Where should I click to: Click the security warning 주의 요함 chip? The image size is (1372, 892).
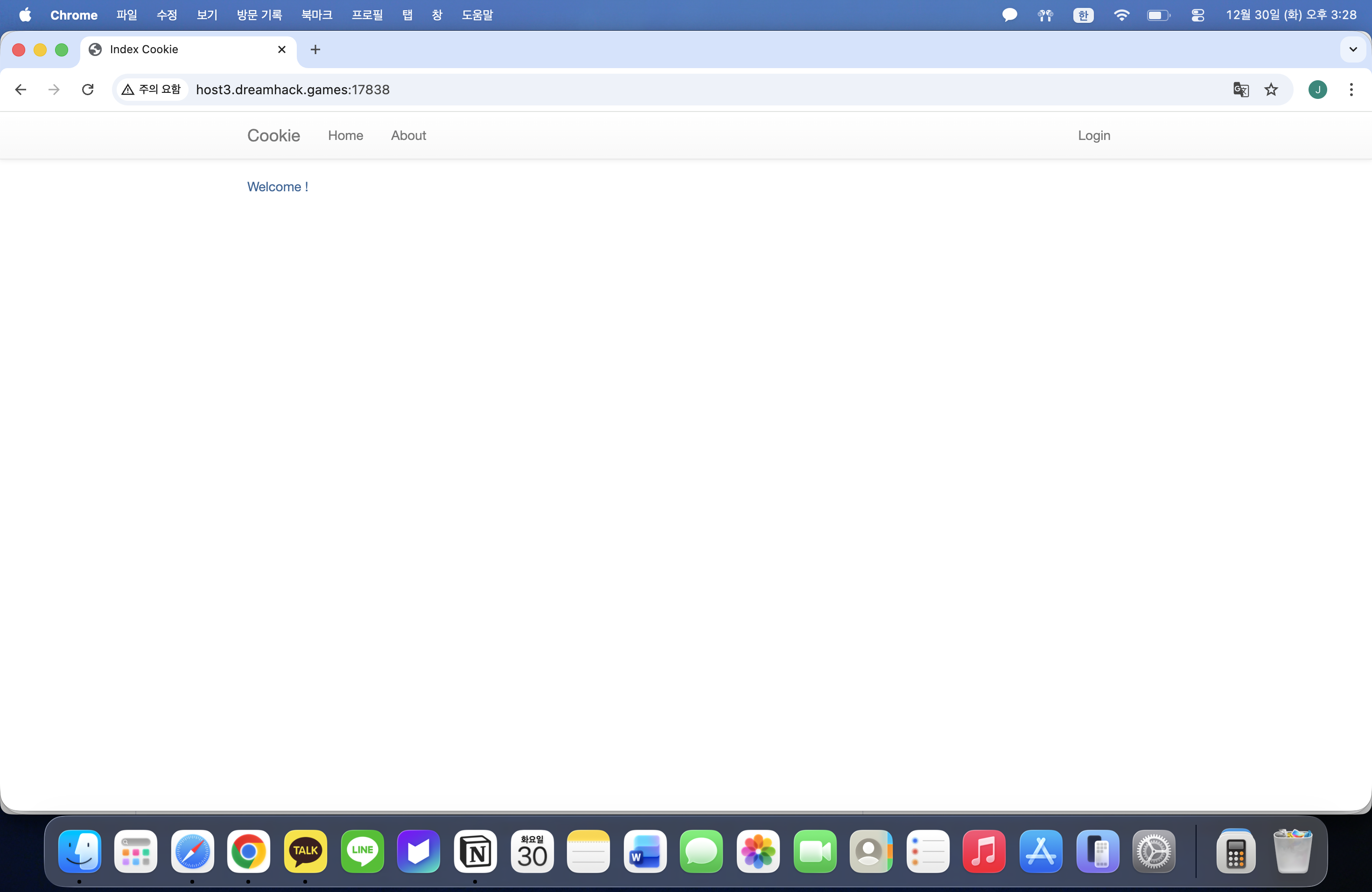(x=152, y=89)
